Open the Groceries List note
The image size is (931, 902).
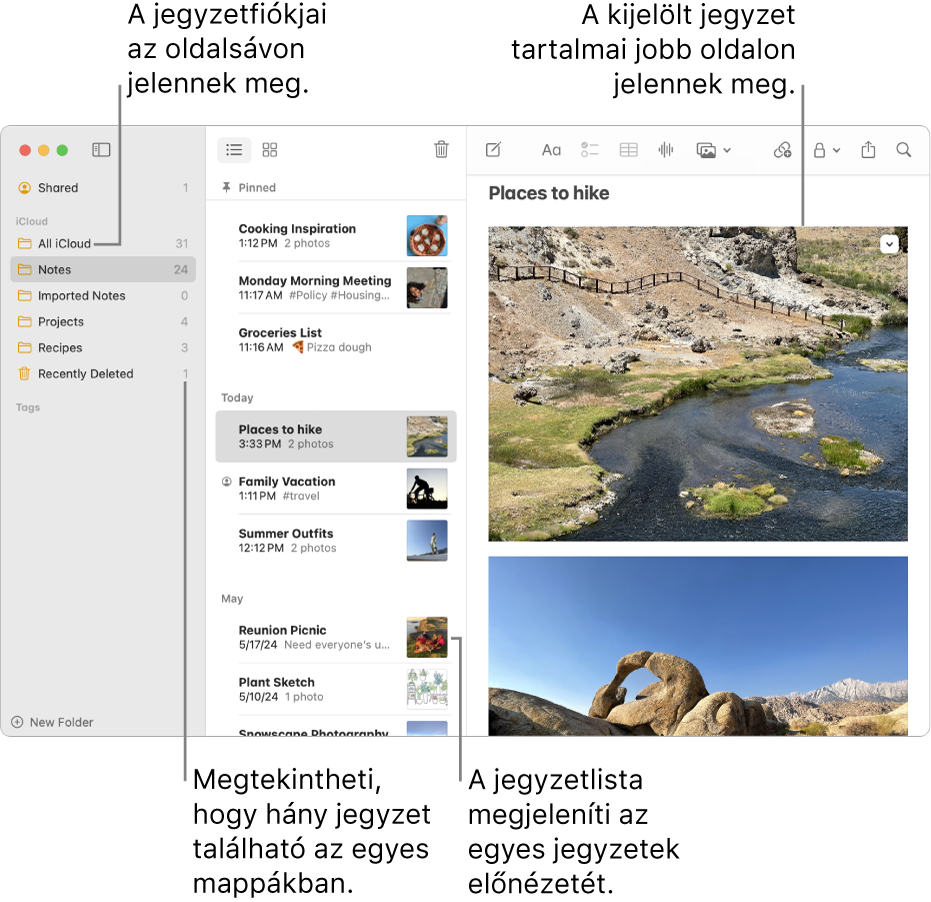pos(336,340)
